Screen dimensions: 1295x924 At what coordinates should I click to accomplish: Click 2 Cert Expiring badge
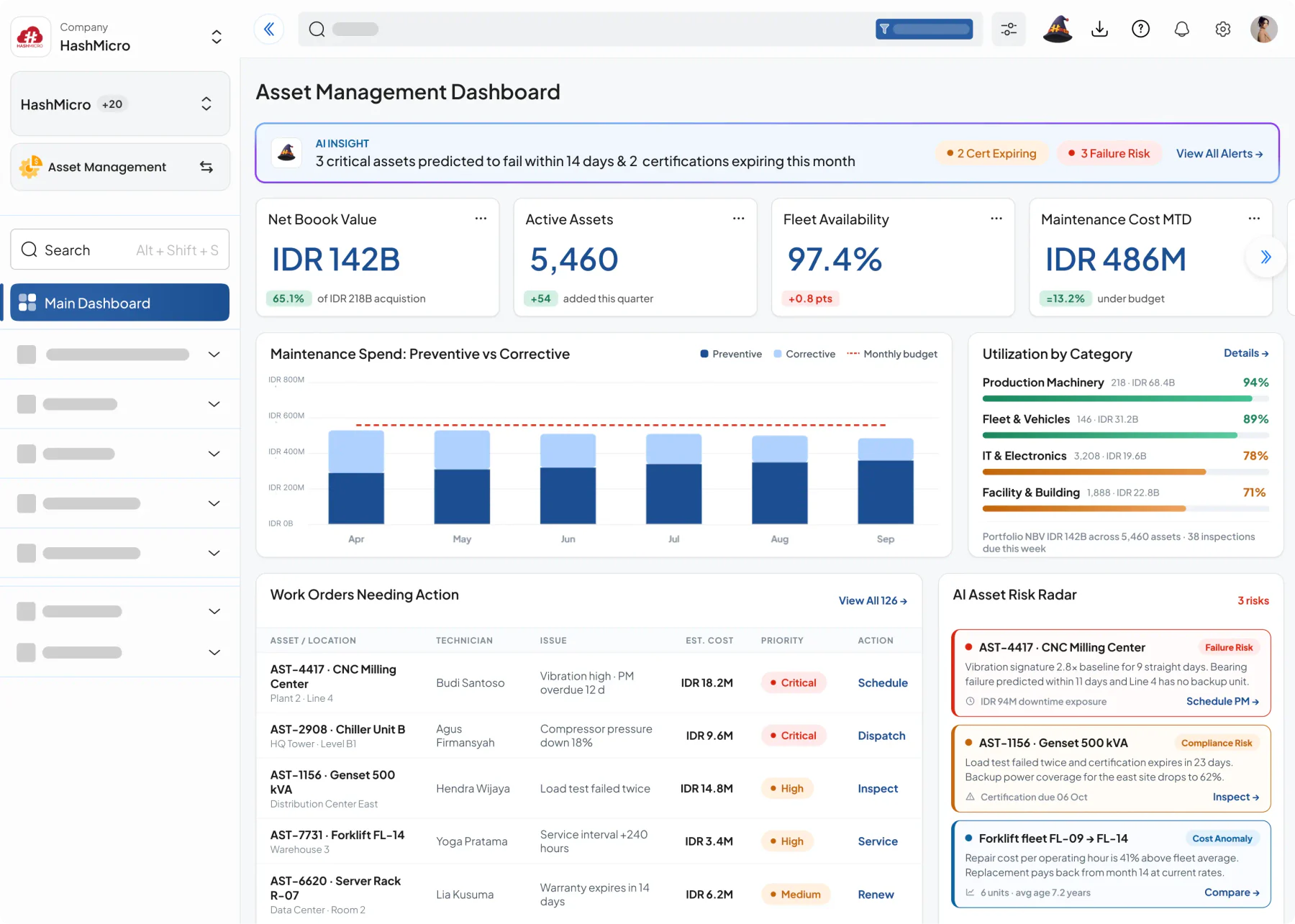click(x=991, y=153)
